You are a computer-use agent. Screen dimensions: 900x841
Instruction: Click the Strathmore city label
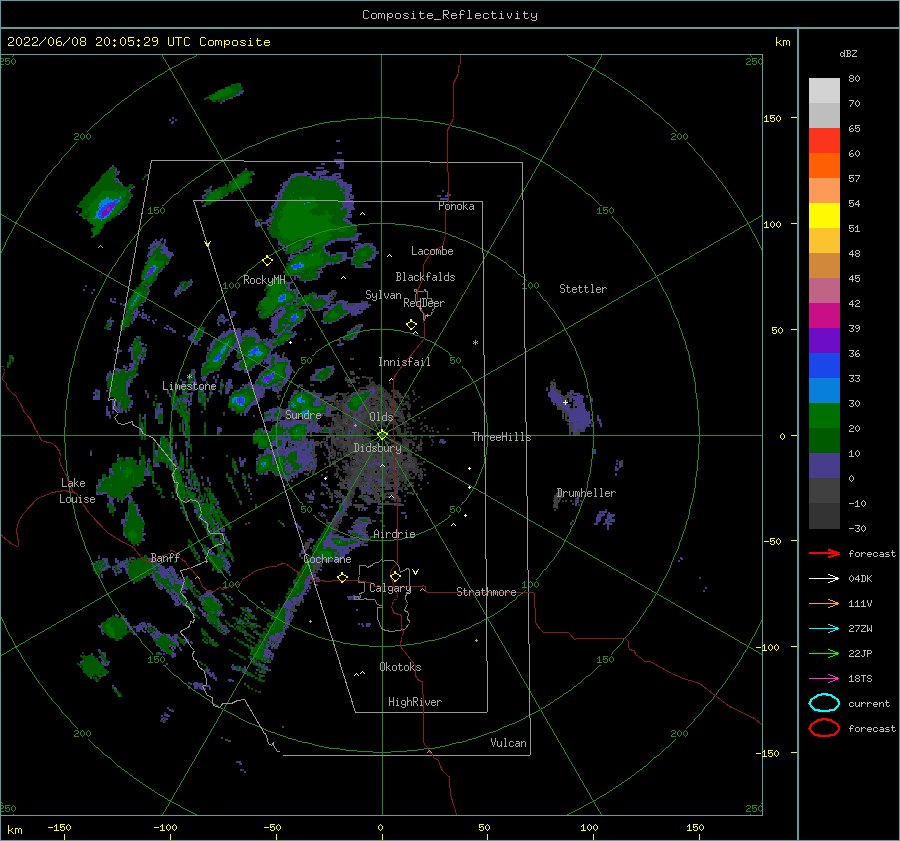point(486,592)
